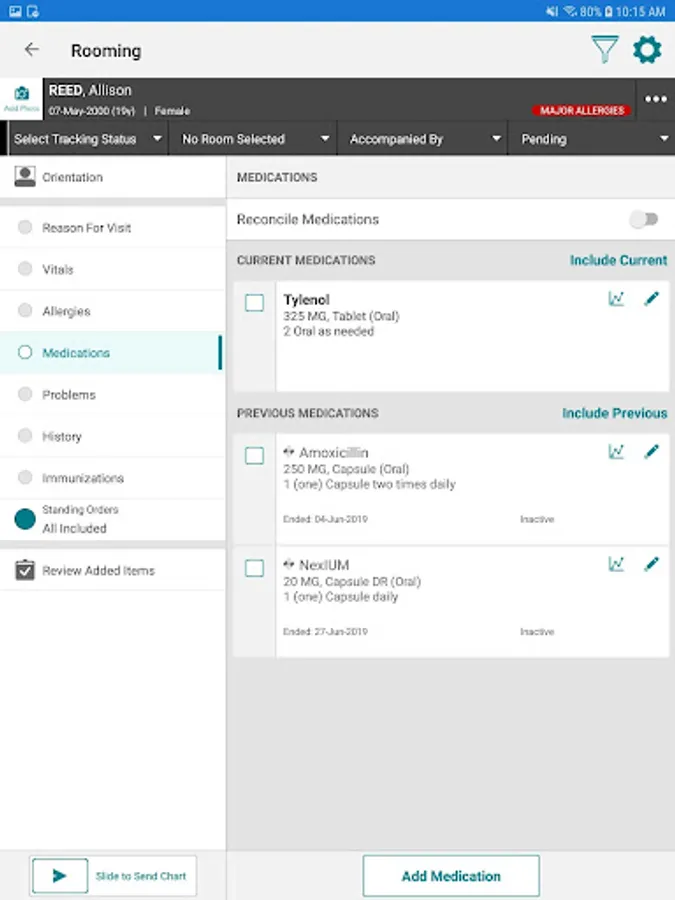Select the Vitals radio circle
Image resolution: width=675 pixels, height=900 pixels.
coord(25,269)
